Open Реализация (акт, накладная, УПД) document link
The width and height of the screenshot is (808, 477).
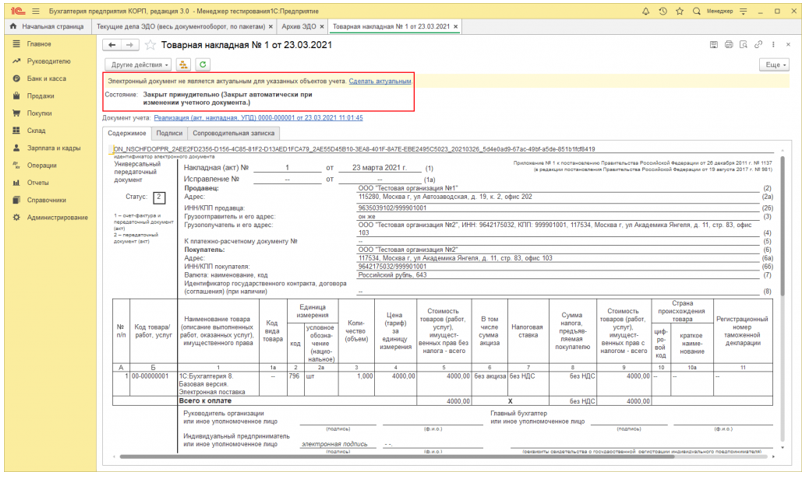tap(258, 118)
